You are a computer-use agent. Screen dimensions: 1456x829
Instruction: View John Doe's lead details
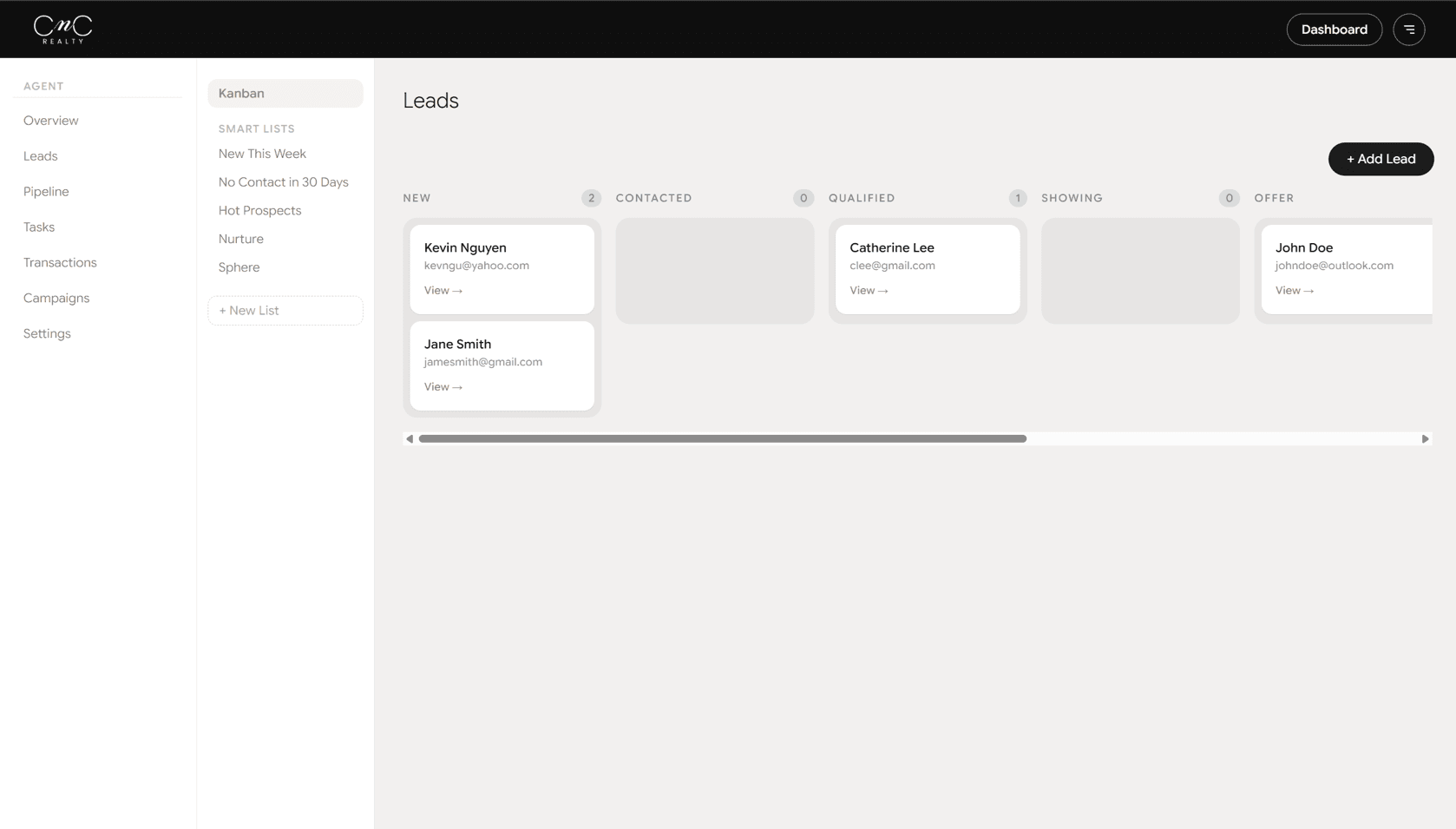coord(1295,291)
